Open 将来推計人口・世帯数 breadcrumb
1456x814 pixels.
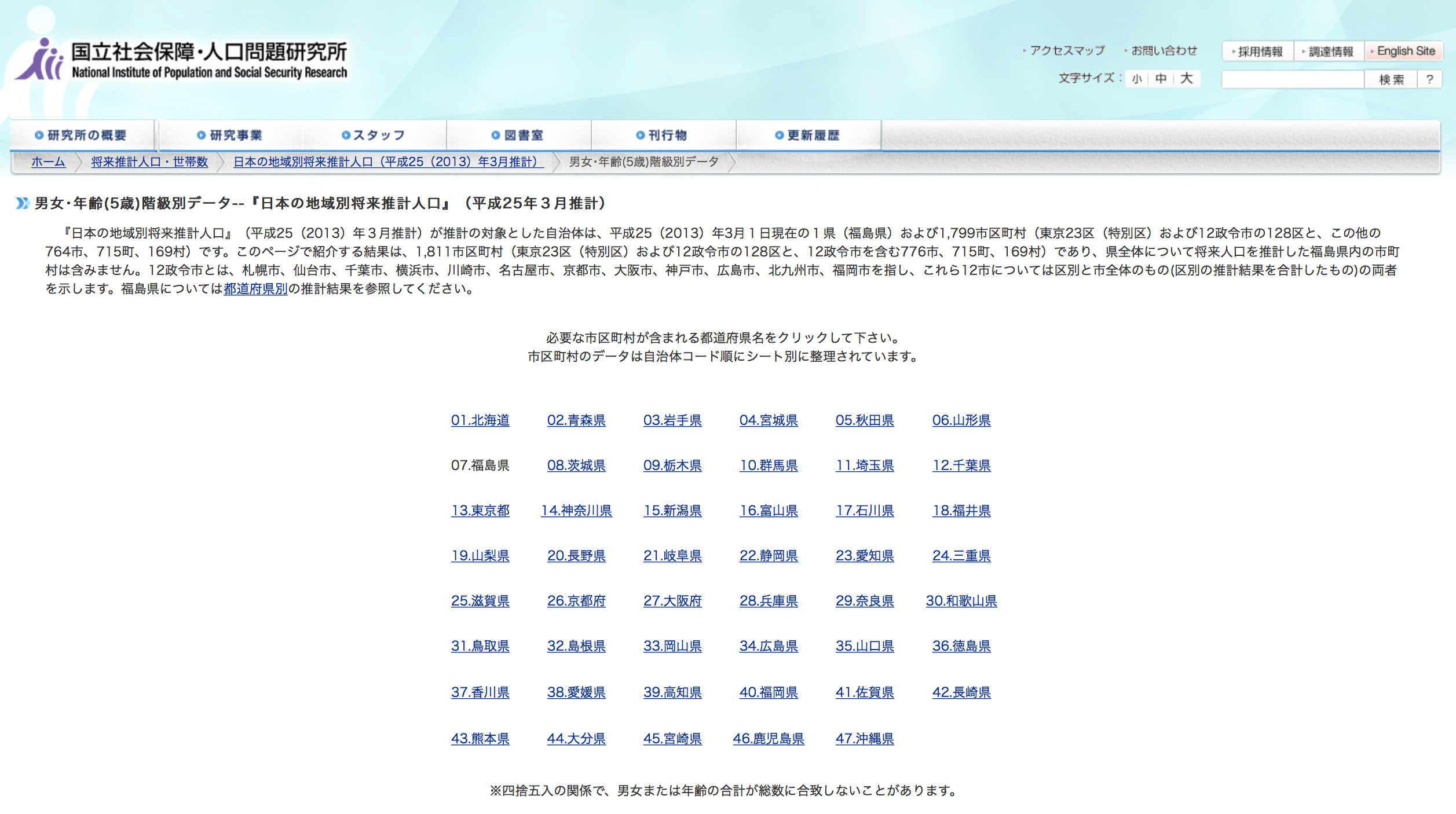tap(149, 162)
